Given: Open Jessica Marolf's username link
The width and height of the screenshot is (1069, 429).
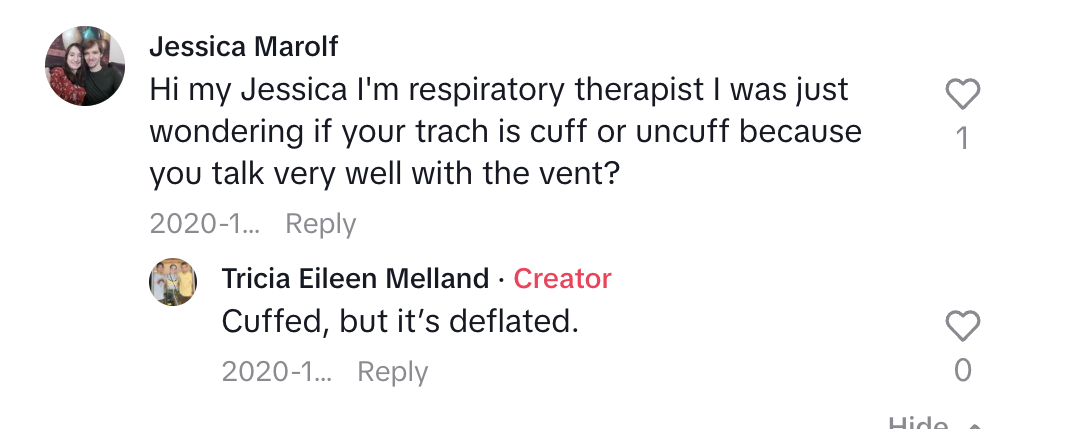Looking at the screenshot, I should (243, 47).
